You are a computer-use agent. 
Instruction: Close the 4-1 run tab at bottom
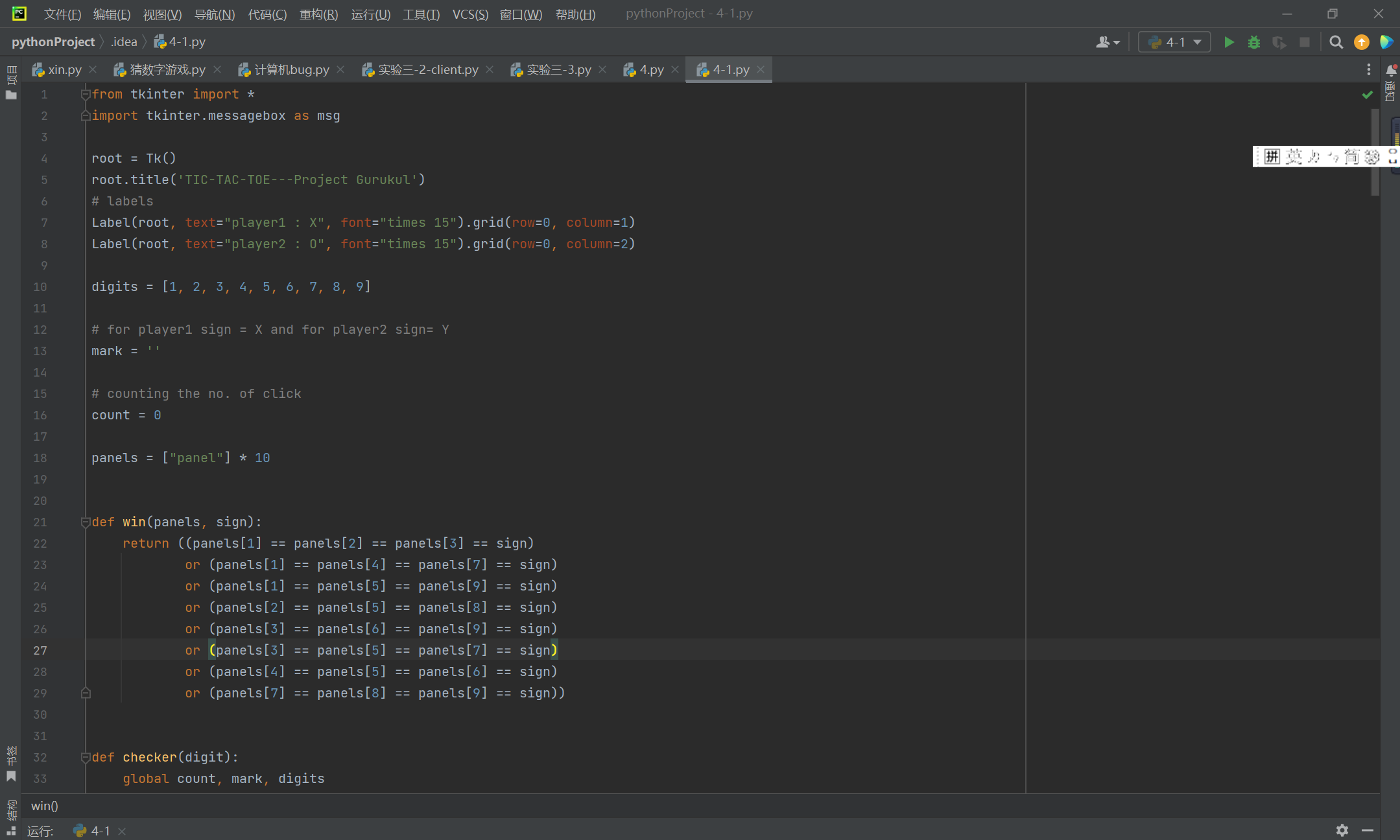pos(122,831)
